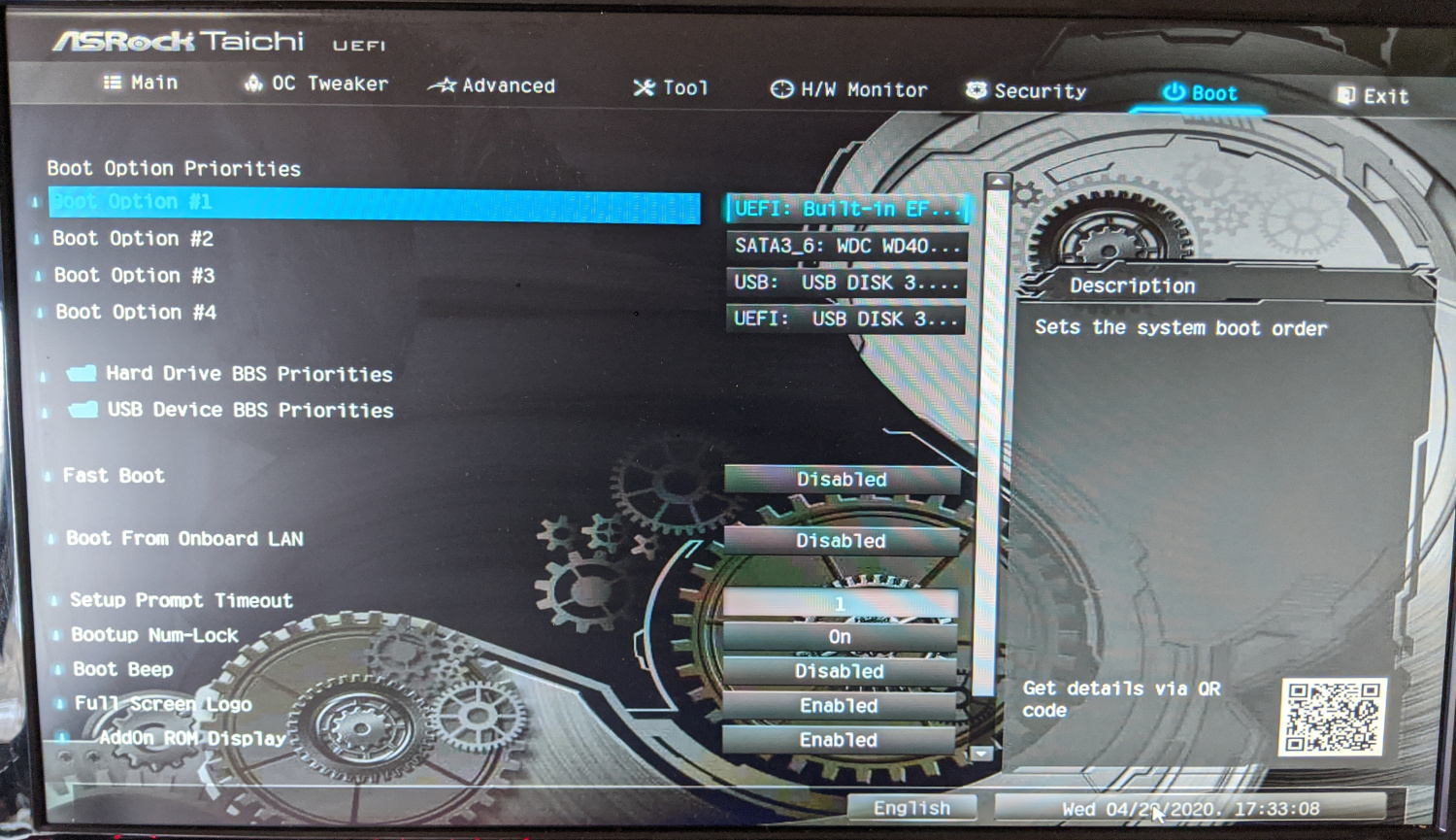Expand Bootup Num-Lock On selector
The height and width of the screenshot is (840, 1456).
point(840,637)
